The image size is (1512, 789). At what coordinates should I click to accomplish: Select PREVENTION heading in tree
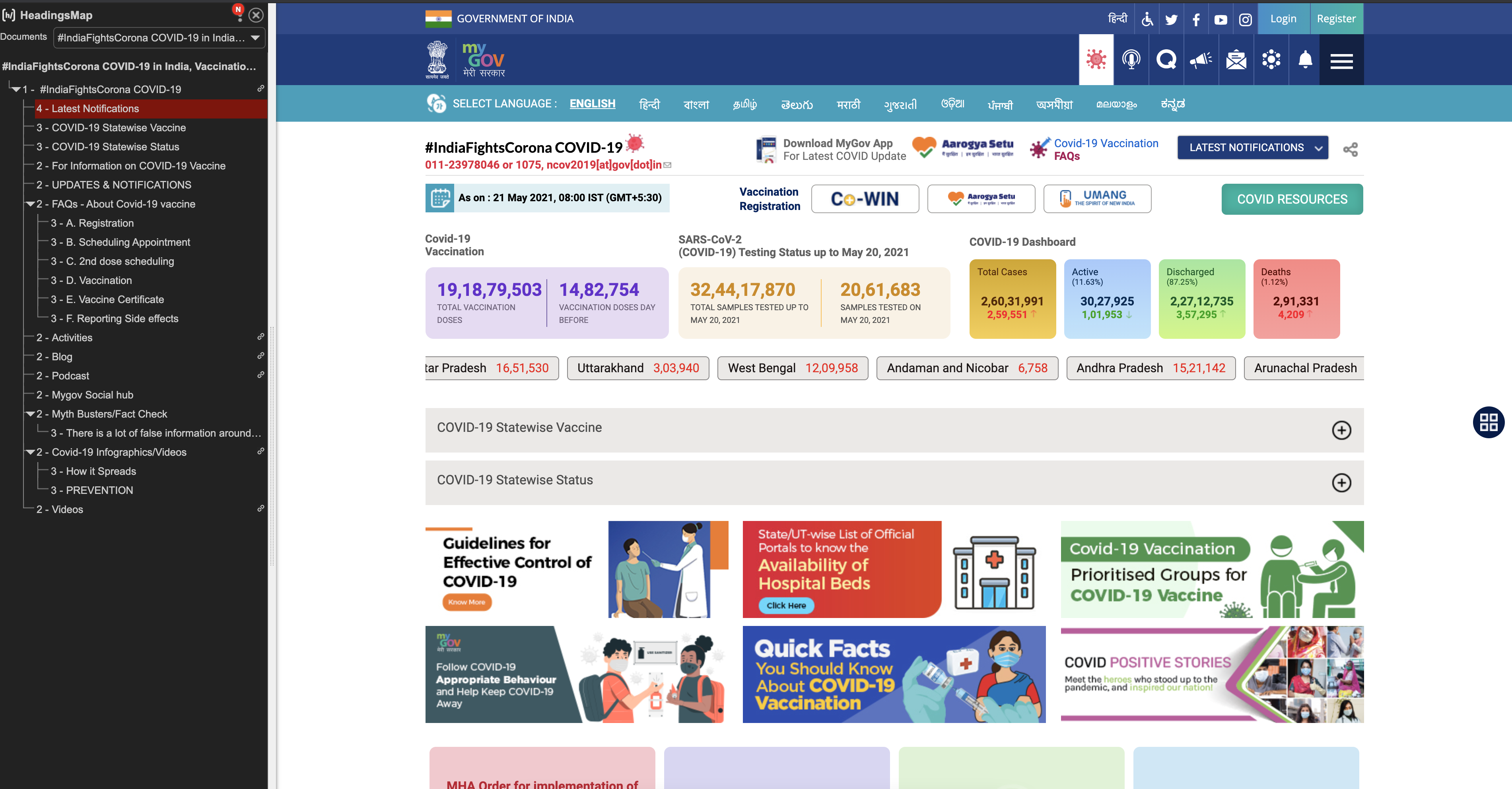click(91, 490)
